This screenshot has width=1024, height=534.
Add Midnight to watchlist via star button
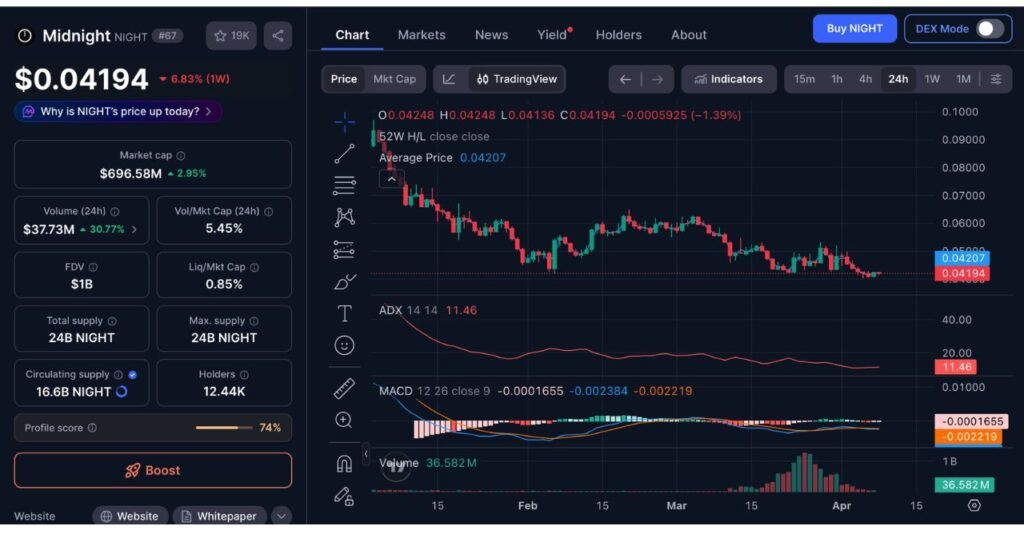231,36
